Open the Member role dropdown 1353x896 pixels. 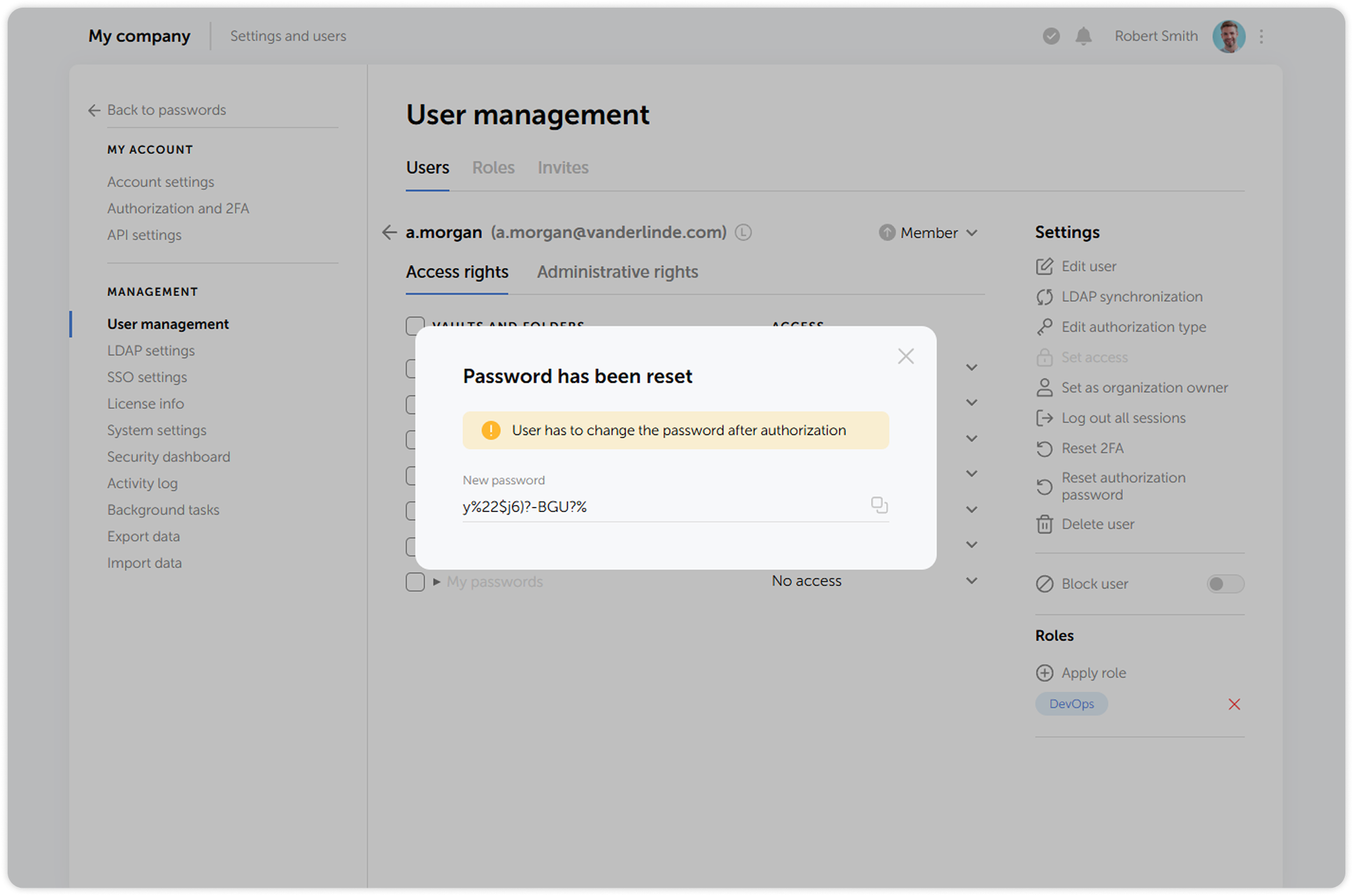point(928,232)
